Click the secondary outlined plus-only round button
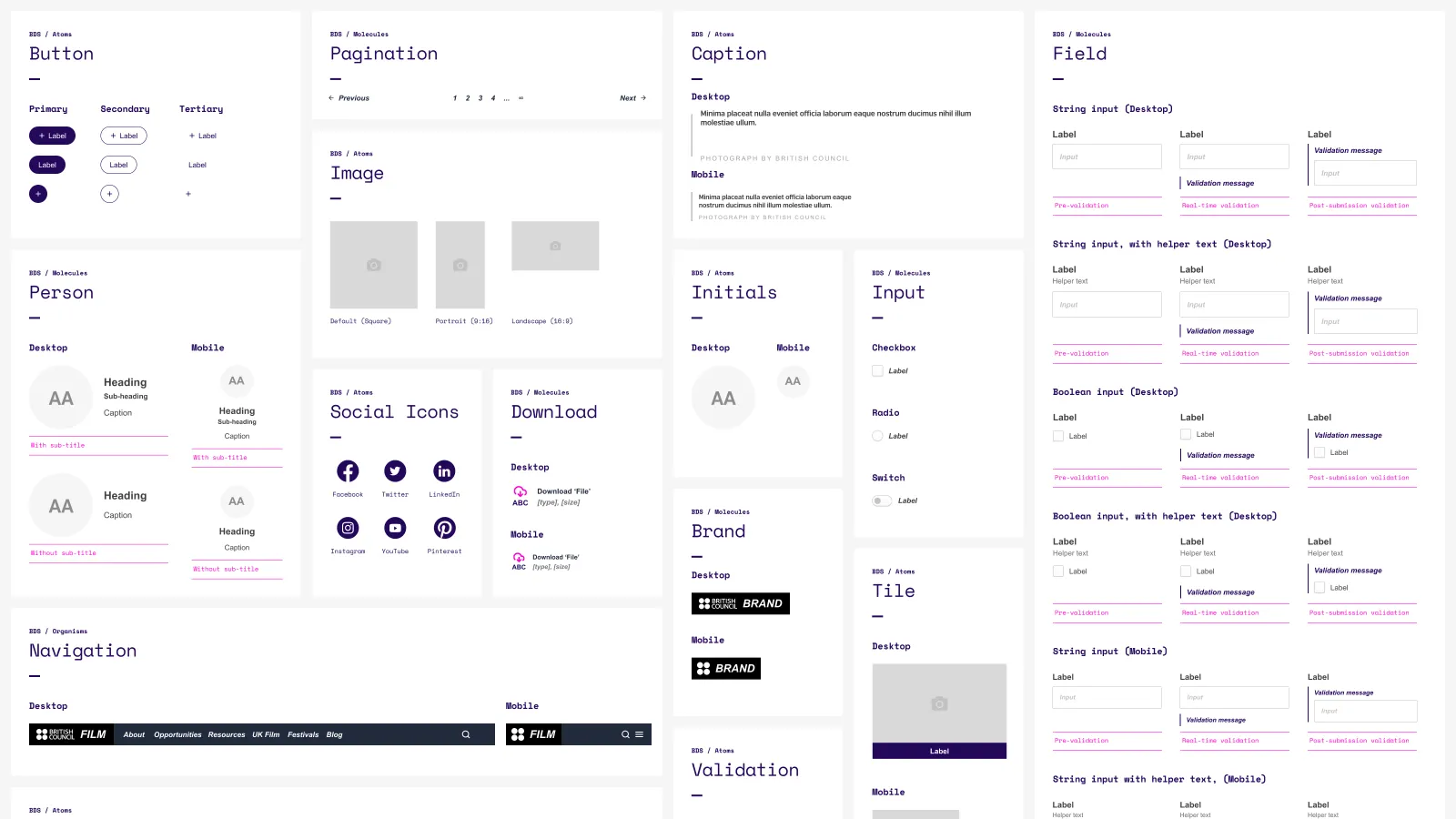The image size is (1456, 819). [109, 194]
